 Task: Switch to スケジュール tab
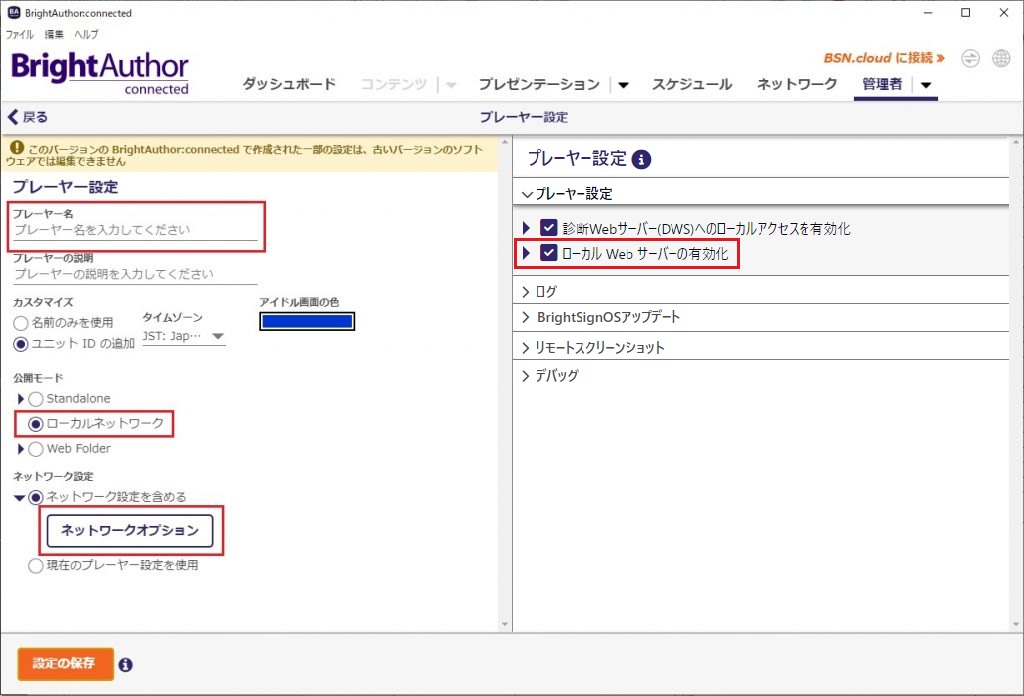tap(692, 84)
